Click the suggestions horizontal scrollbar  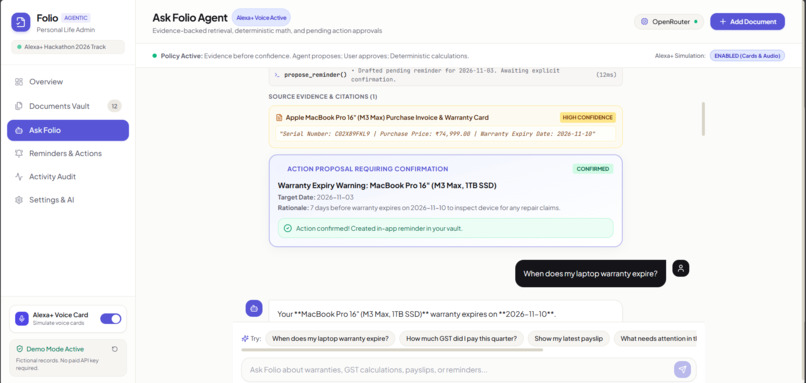(392, 350)
